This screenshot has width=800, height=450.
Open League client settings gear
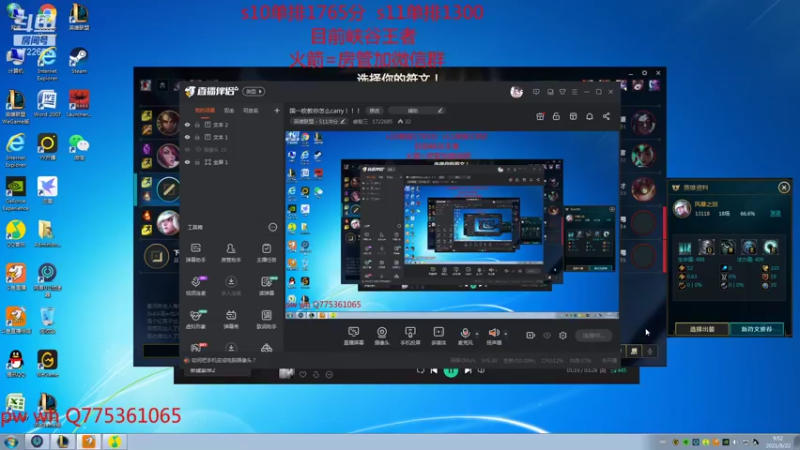click(x=644, y=73)
